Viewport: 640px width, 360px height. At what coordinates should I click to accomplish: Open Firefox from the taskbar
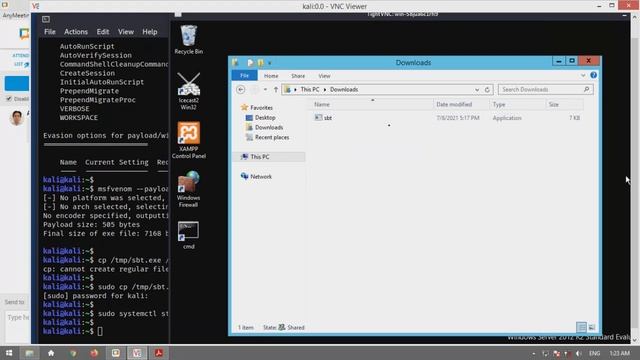[94, 353]
